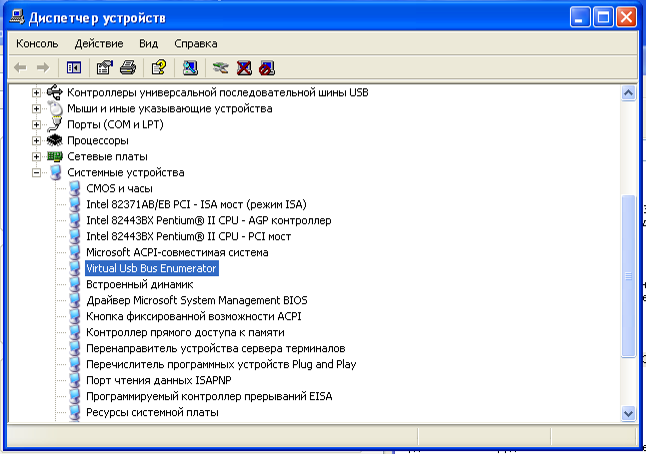The image size is (646, 454).
Task: Open the Консоль menu
Action: (37, 43)
